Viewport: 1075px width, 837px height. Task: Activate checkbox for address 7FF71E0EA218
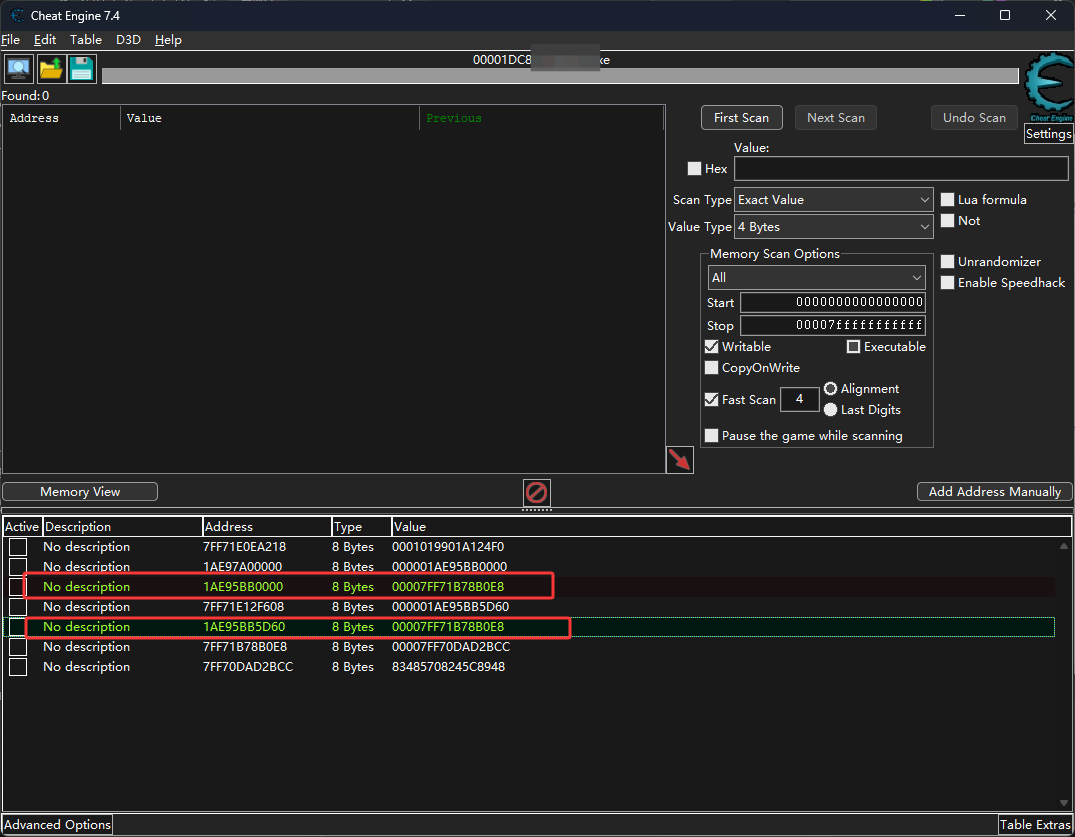[x=18, y=547]
